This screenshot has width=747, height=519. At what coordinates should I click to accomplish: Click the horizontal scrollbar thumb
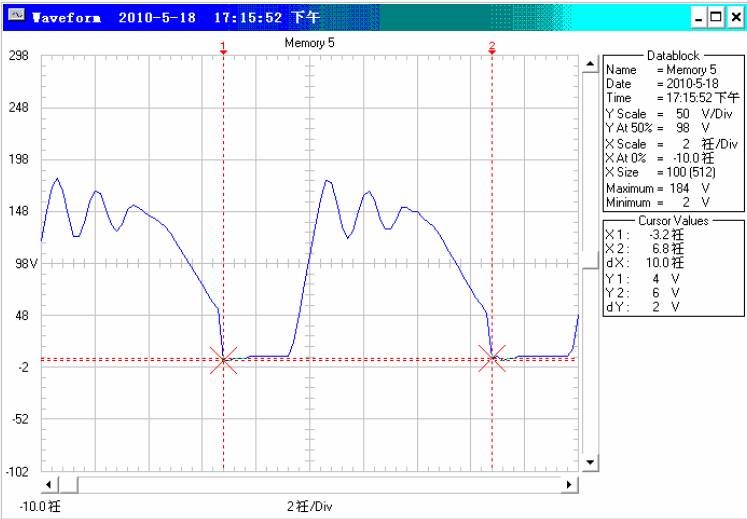70,484
